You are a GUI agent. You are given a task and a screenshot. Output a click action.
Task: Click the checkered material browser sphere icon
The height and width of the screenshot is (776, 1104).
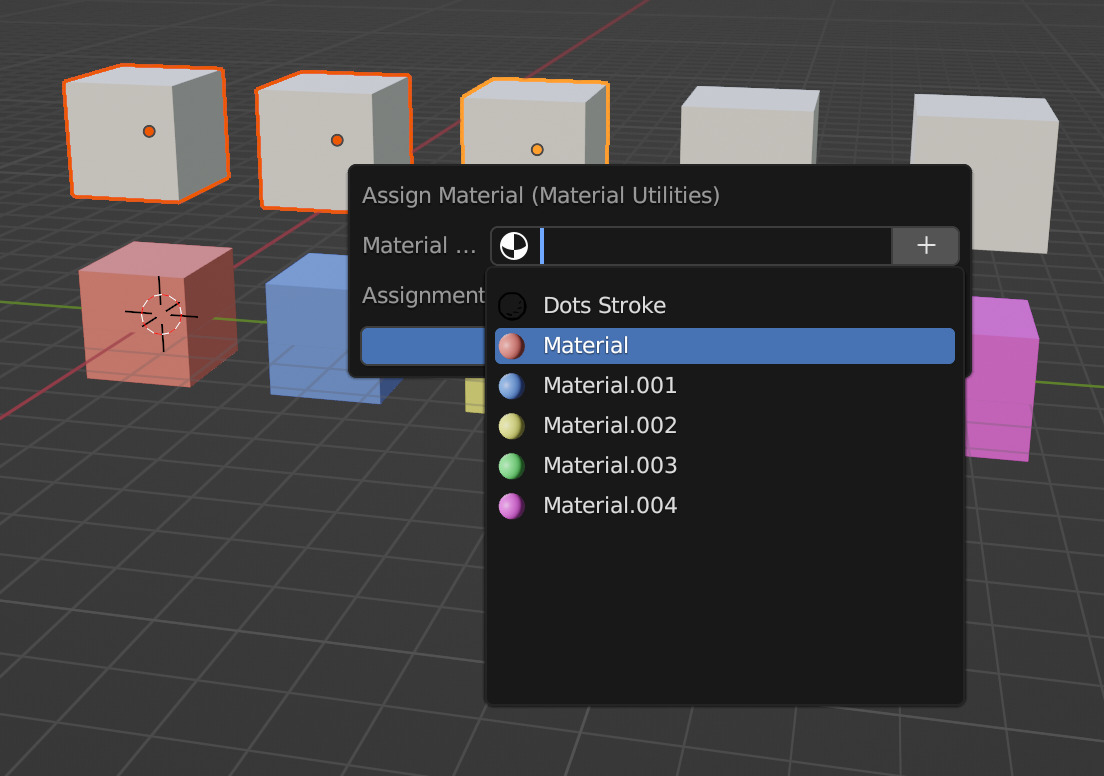click(x=514, y=245)
